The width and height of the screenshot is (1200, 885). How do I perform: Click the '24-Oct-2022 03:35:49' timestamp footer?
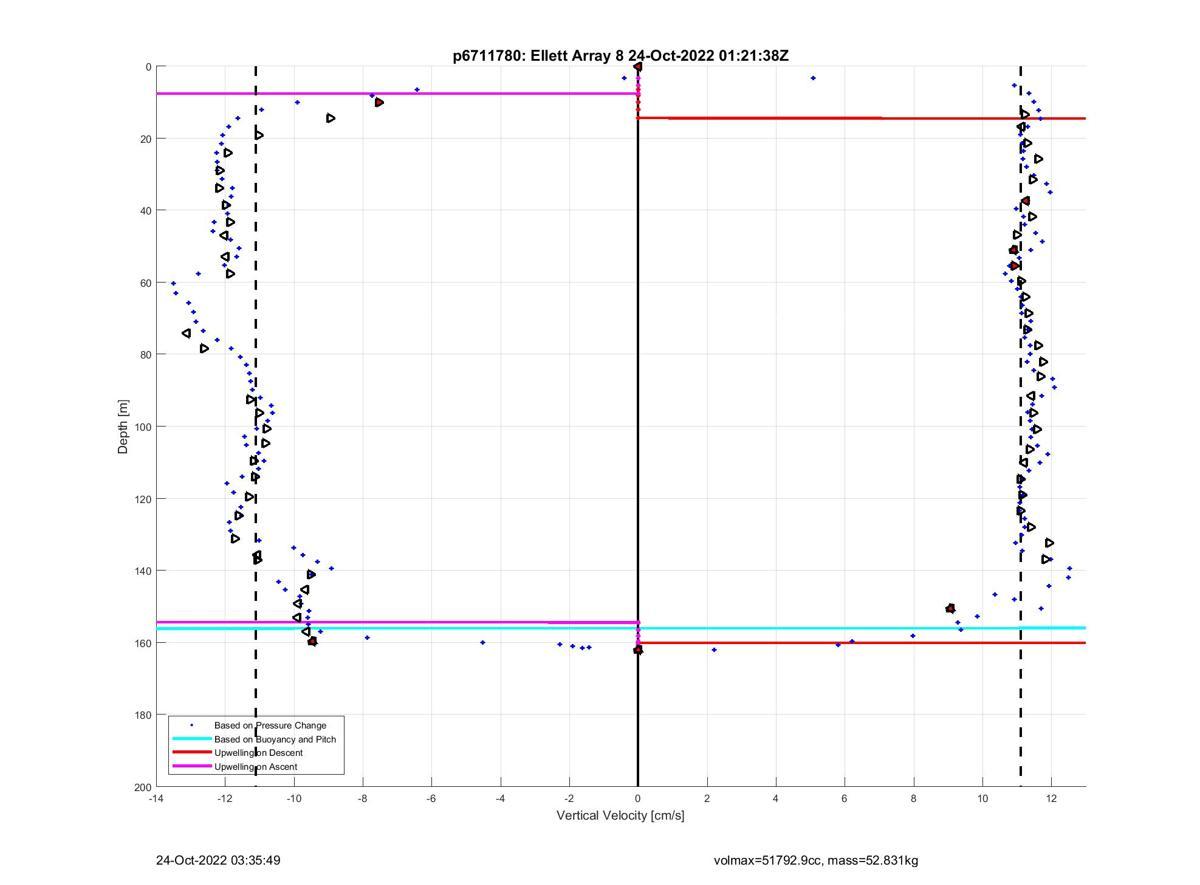point(217,860)
